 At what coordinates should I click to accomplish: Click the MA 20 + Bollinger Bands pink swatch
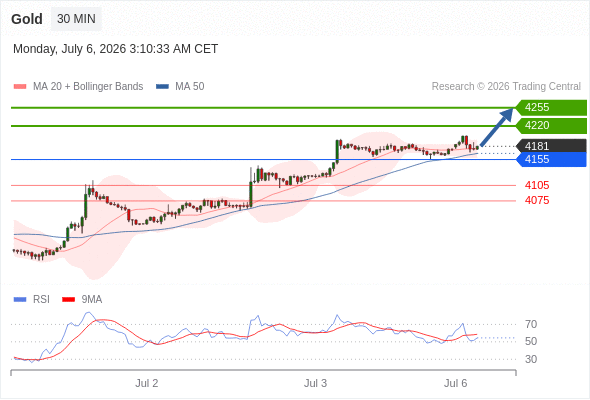tap(20, 87)
